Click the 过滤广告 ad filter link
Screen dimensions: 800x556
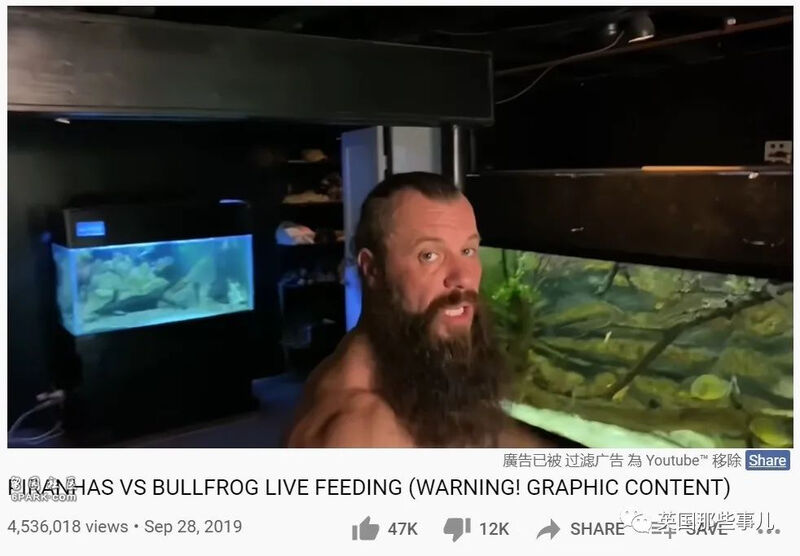coord(594,461)
